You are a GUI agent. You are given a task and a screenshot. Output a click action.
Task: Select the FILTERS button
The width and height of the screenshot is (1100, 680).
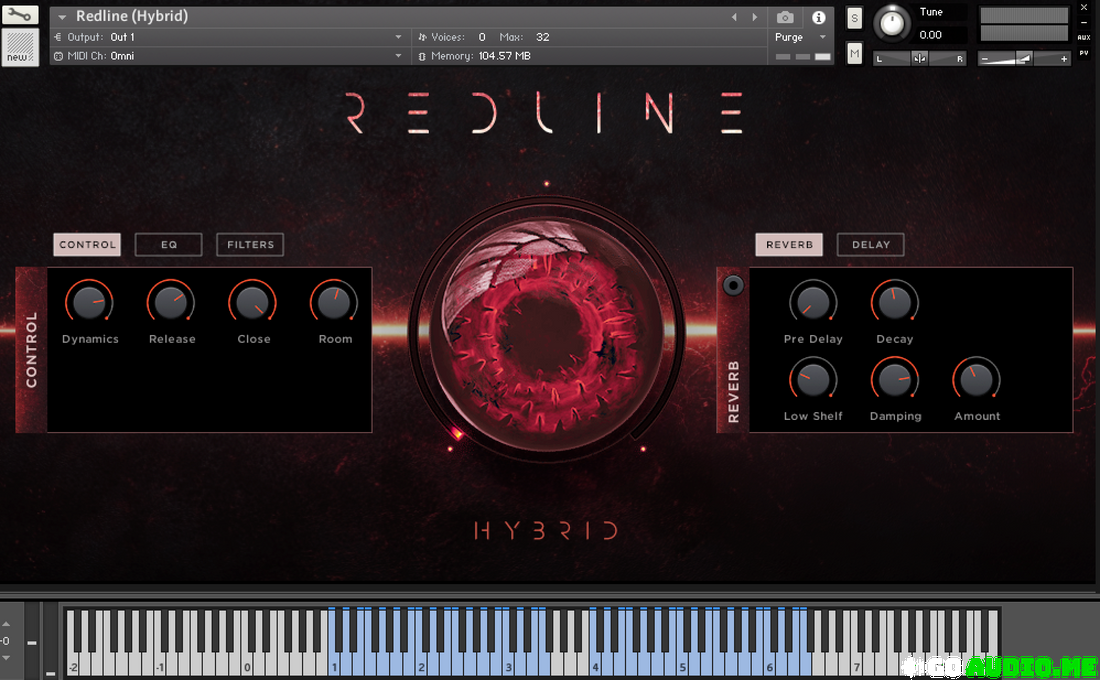pyautogui.click(x=250, y=245)
